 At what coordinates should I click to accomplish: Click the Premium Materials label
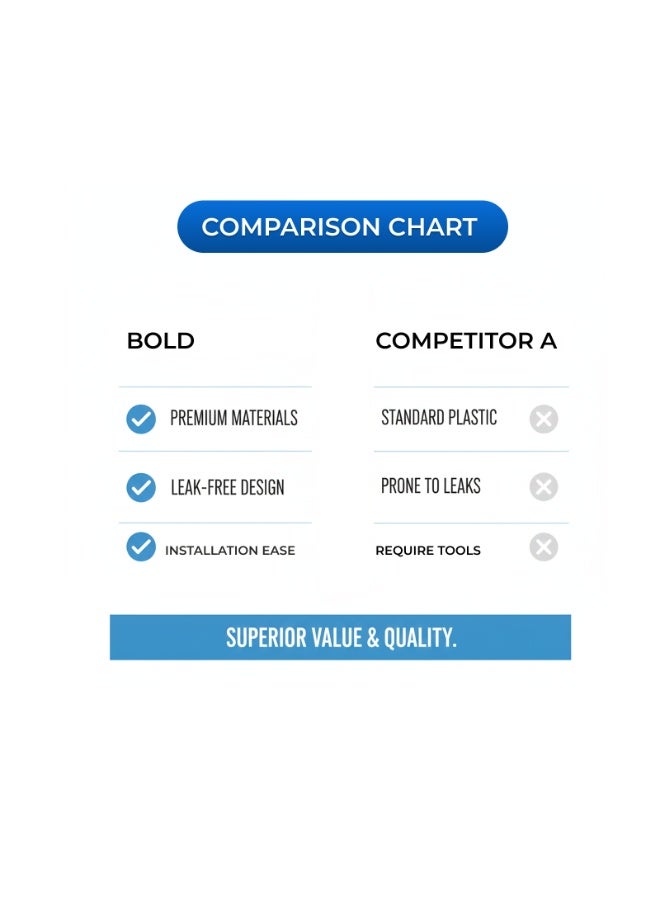(234, 418)
